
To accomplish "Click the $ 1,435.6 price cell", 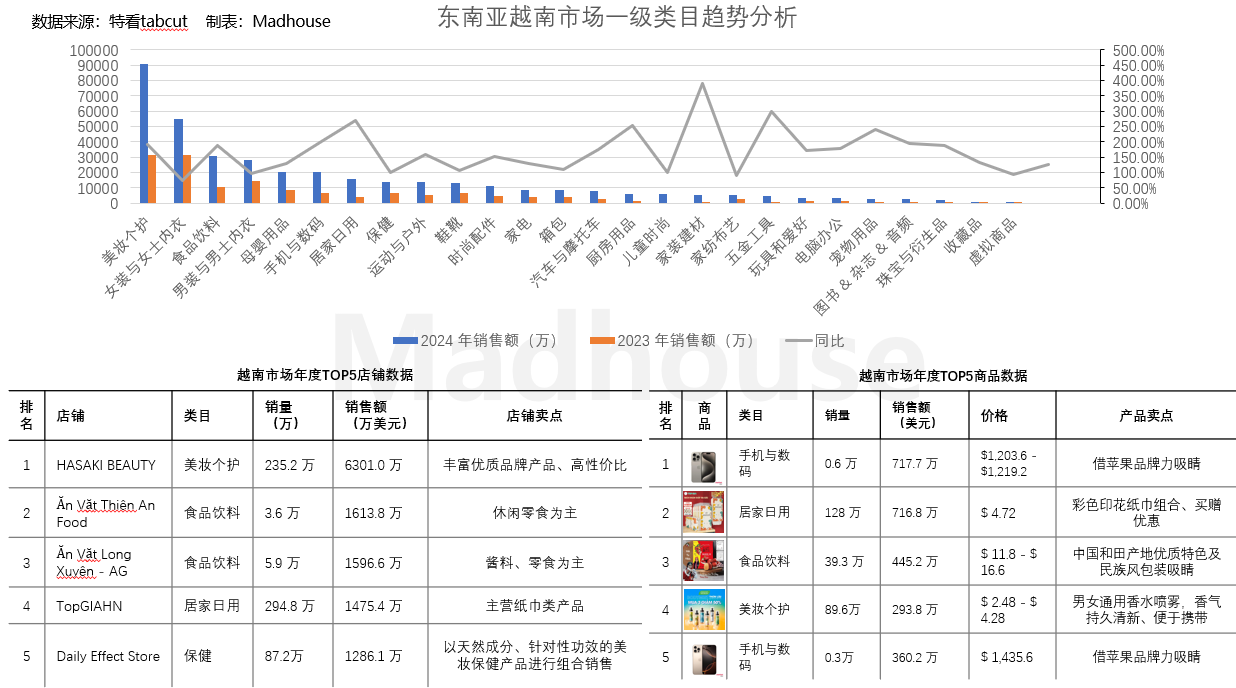I will 1007,657.
